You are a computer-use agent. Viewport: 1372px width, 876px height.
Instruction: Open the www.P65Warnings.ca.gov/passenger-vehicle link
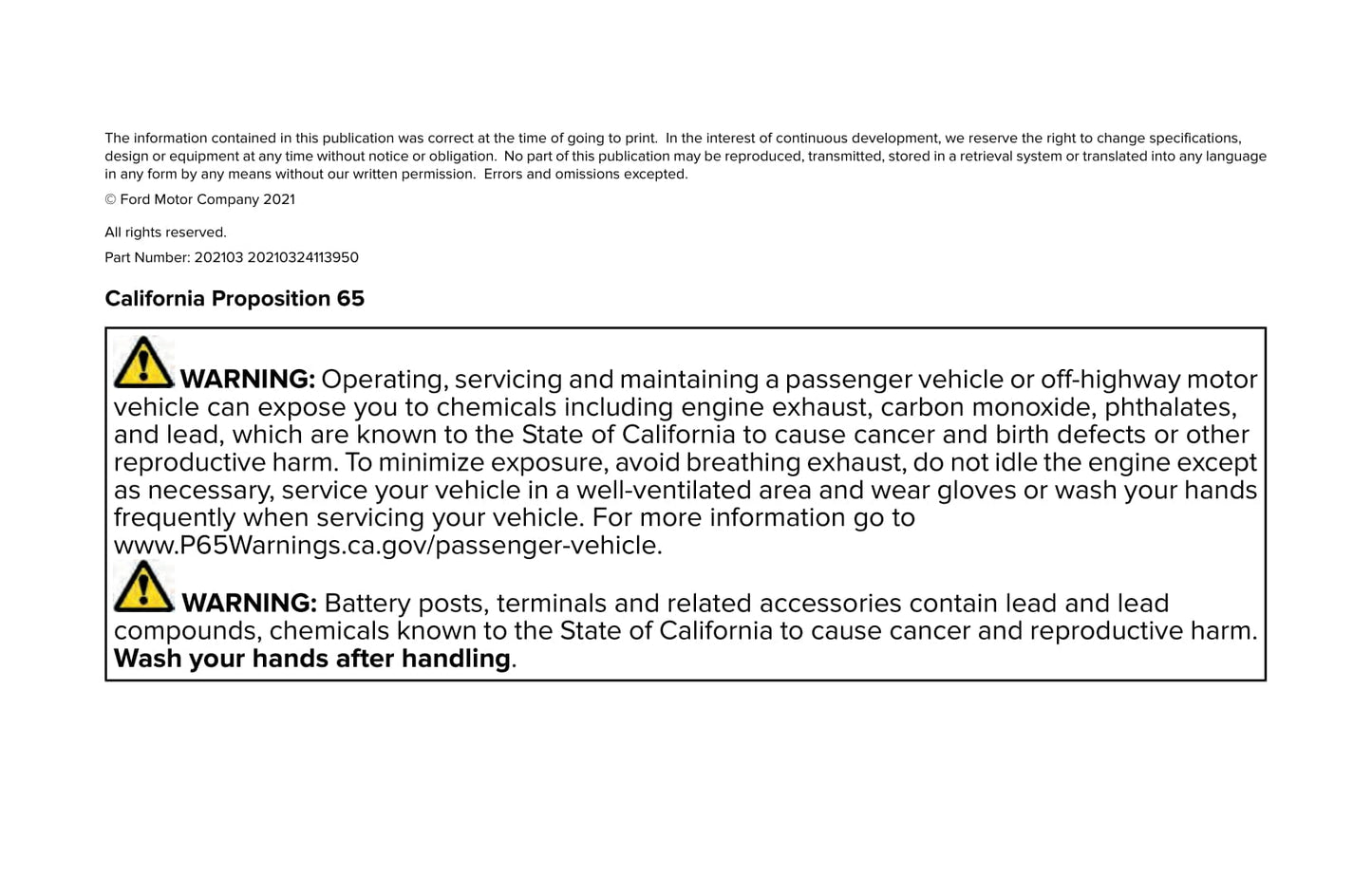pos(387,546)
